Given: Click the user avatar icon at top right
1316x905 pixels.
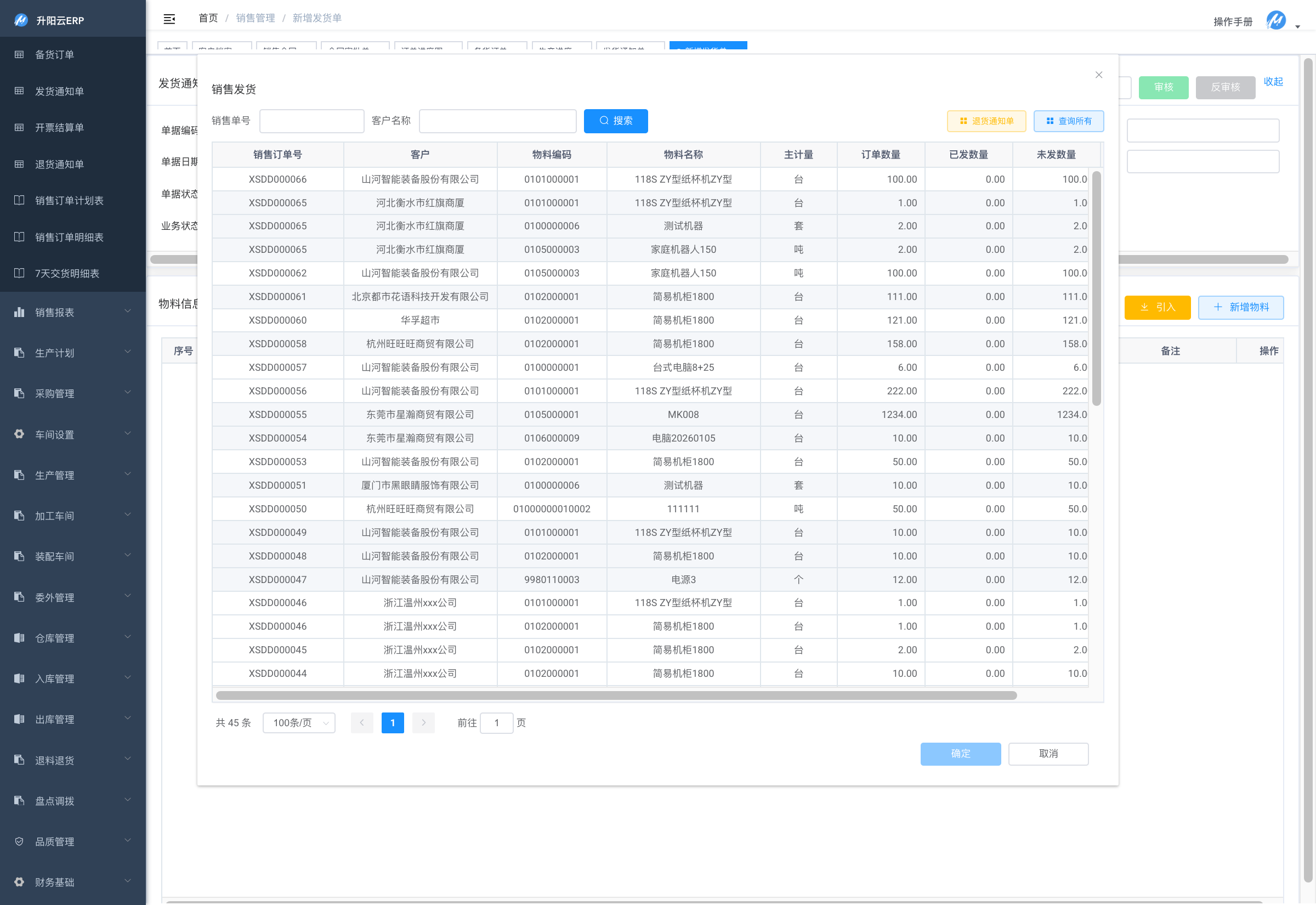Looking at the screenshot, I should (x=1276, y=21).
